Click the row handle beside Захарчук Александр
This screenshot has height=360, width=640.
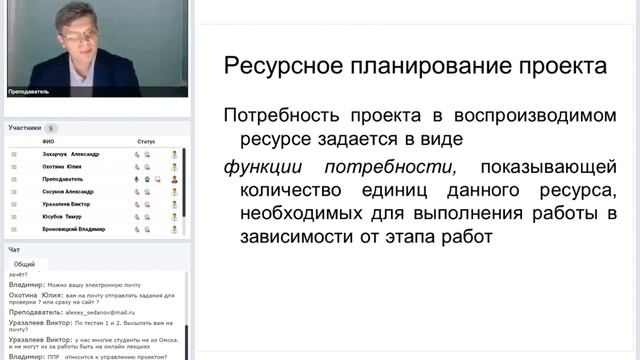(14, 154)
